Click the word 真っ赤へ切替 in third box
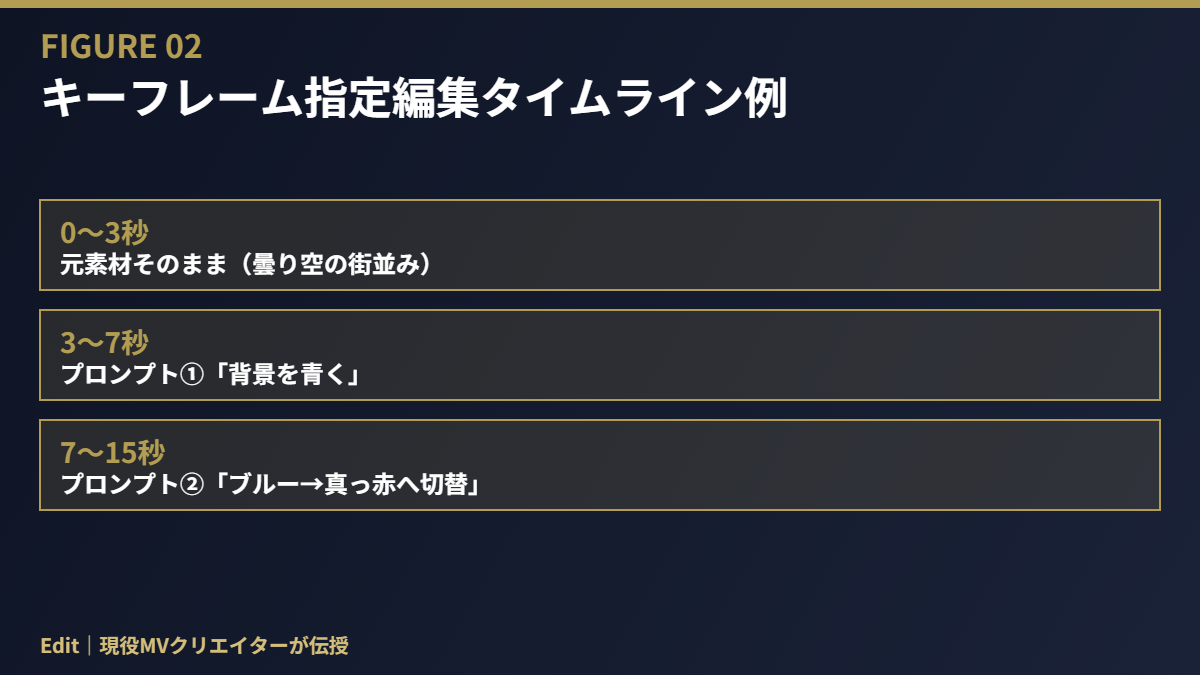The height and width of the screenshot is (675, 1200). [x=398, y=484]
